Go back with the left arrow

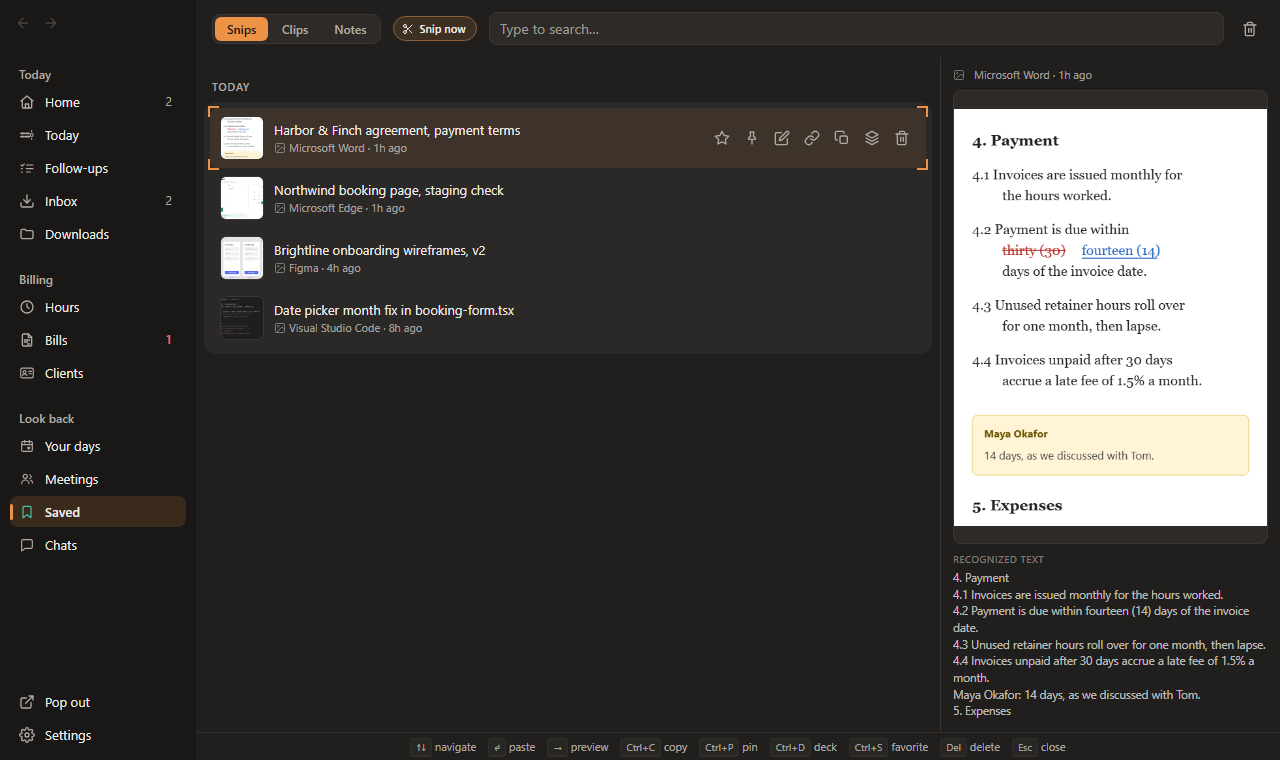pyautogui.click(x=23, y=23)
